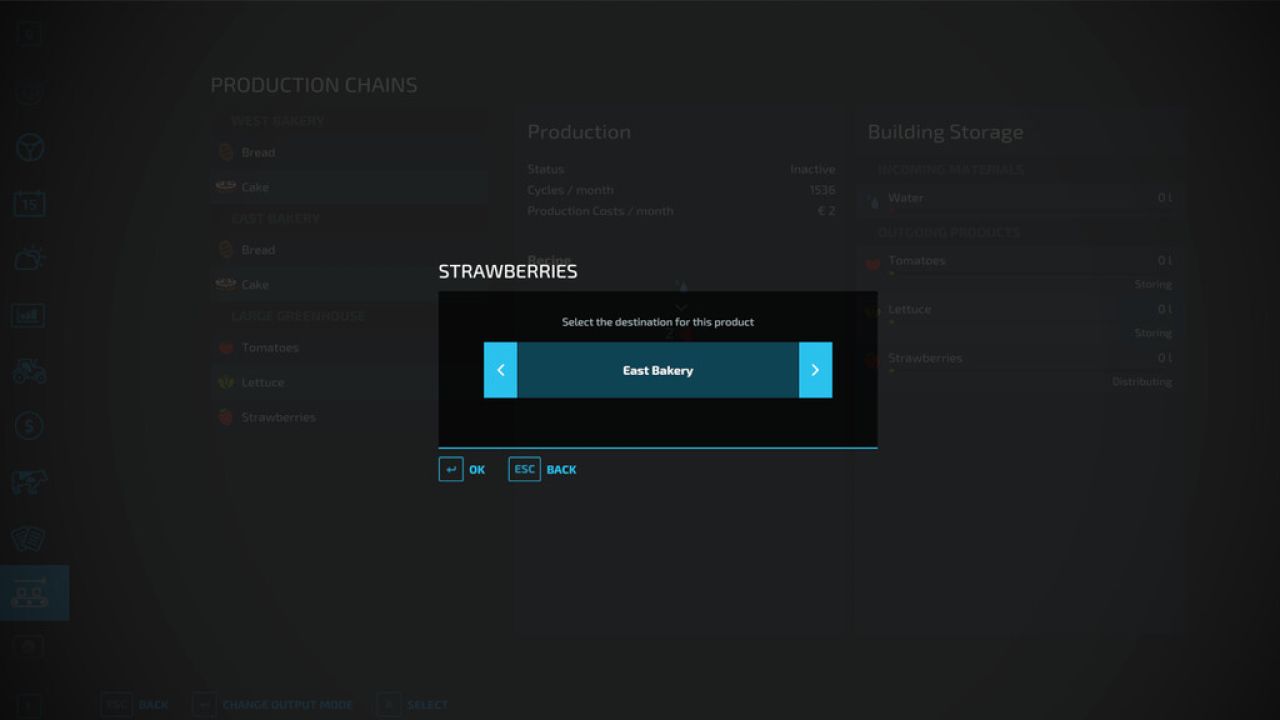Click the 'Distributing' mode under Strawberries

[x=1142, y=382]
